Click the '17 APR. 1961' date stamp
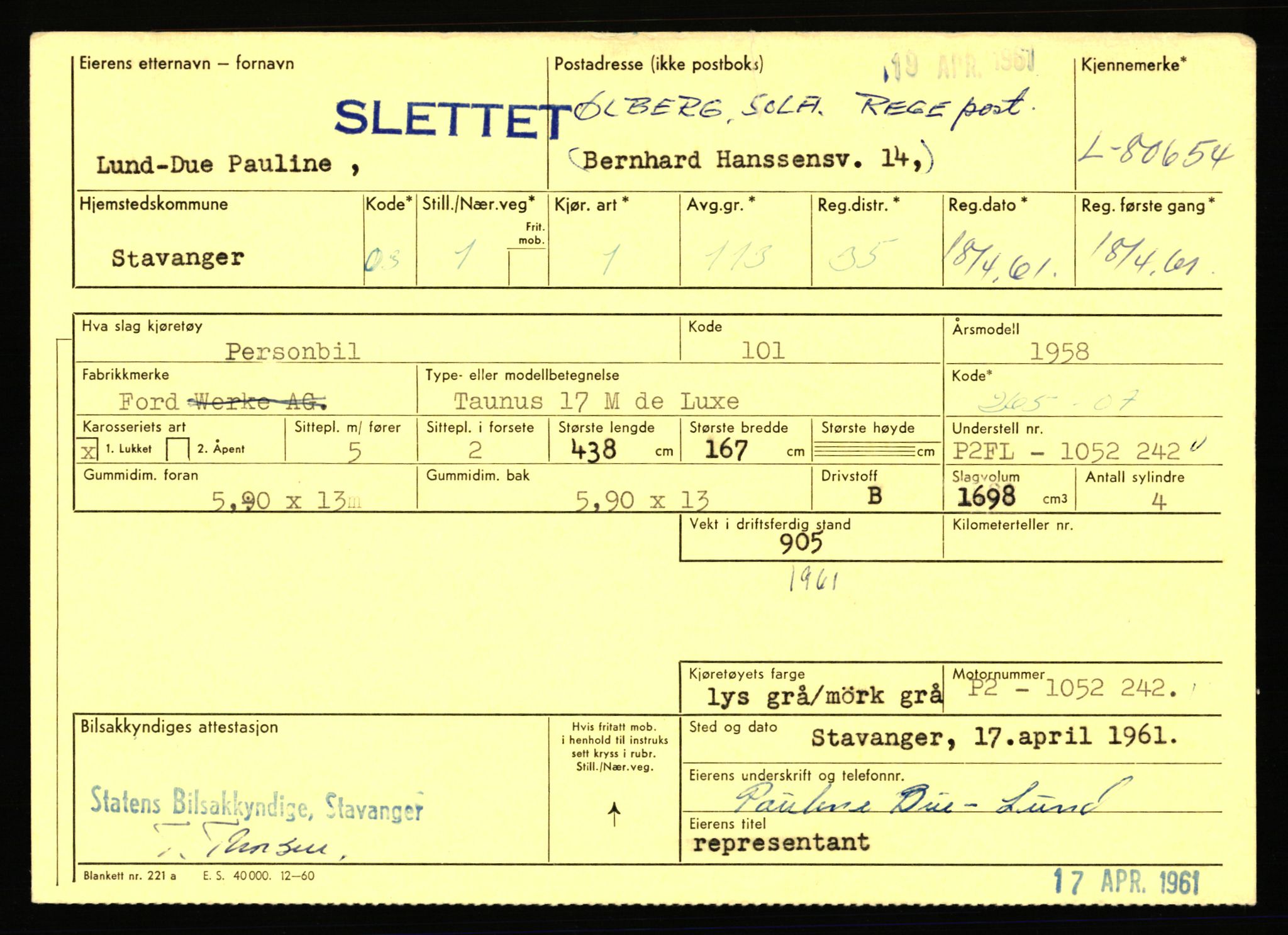Viewport: 1288px width, 935px height. tap(1127, 882)
